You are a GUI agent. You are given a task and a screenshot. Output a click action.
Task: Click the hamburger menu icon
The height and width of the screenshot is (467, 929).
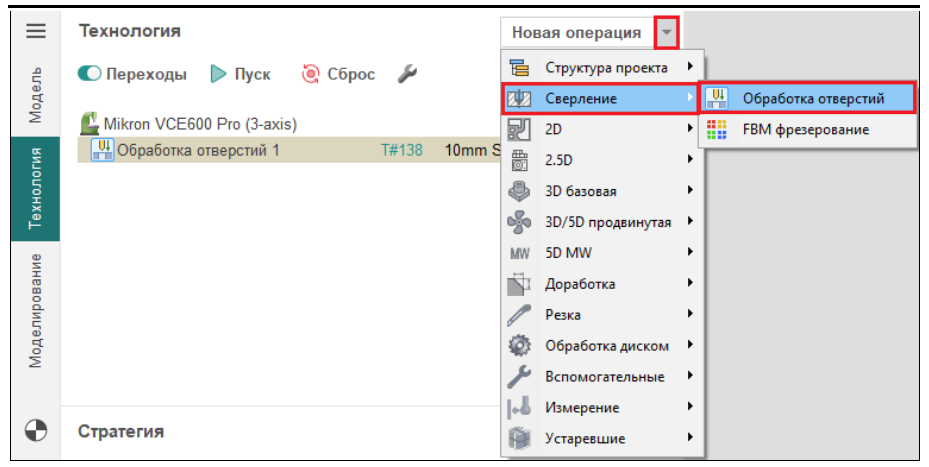[x=36, y=32]
